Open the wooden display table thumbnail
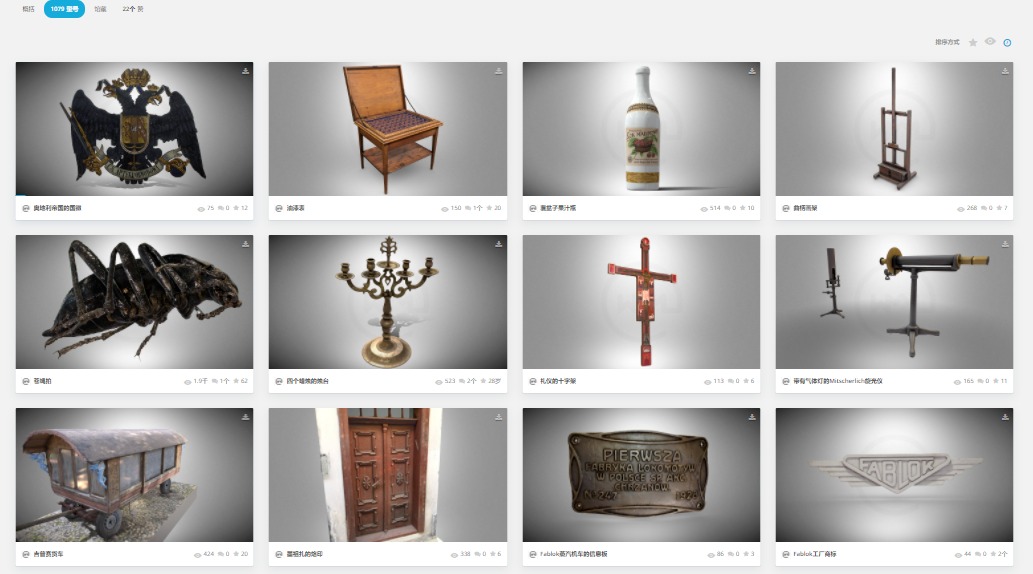 click(x=387, y=129)
